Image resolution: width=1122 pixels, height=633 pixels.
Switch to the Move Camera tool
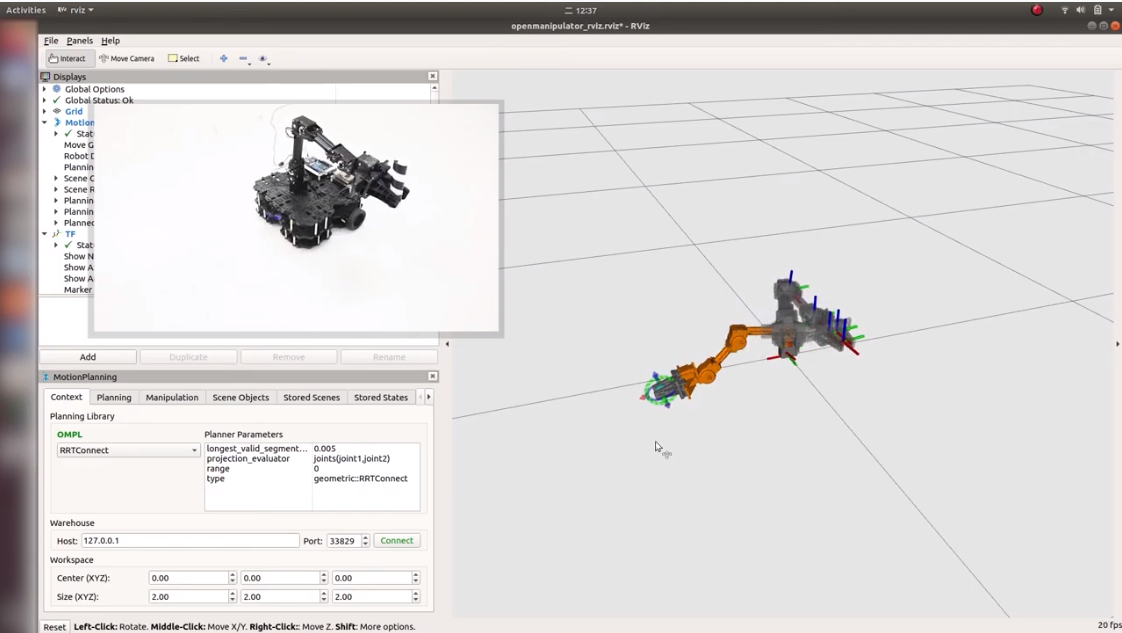tap(130, 58)
